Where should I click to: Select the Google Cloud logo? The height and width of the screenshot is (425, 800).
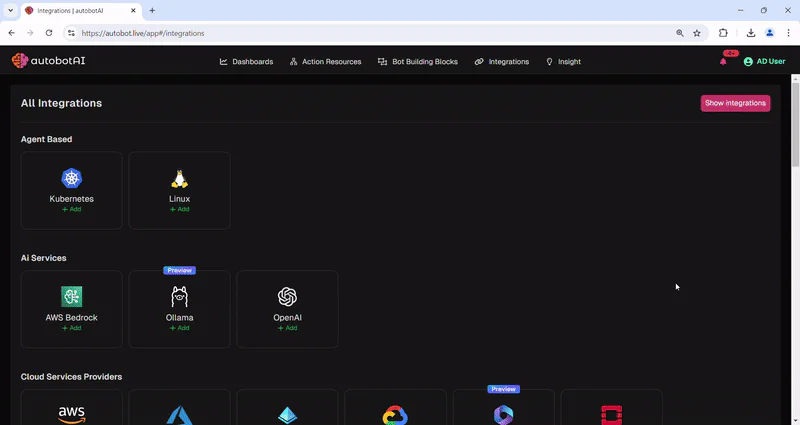coord(395,415)
